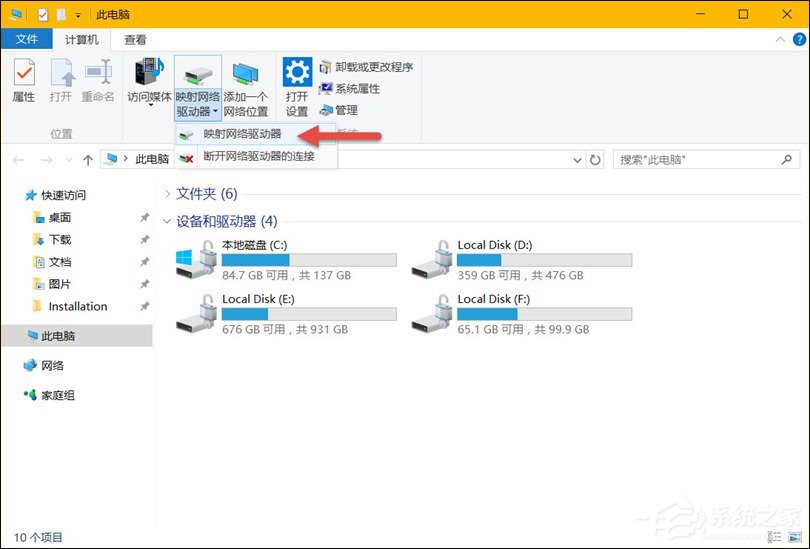
Task: Go up one level with Up arrow
Action: tap(88, 160)
